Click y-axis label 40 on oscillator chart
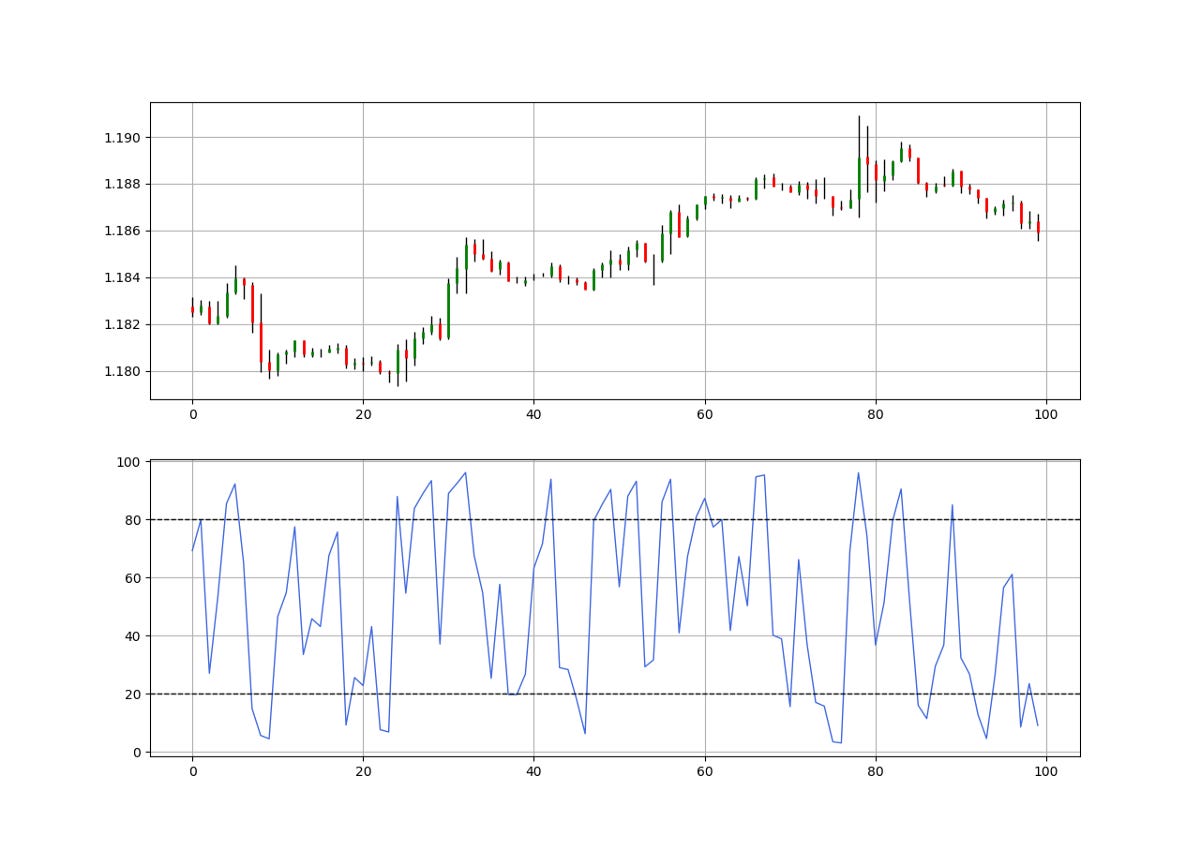 (x=133, y=636)
